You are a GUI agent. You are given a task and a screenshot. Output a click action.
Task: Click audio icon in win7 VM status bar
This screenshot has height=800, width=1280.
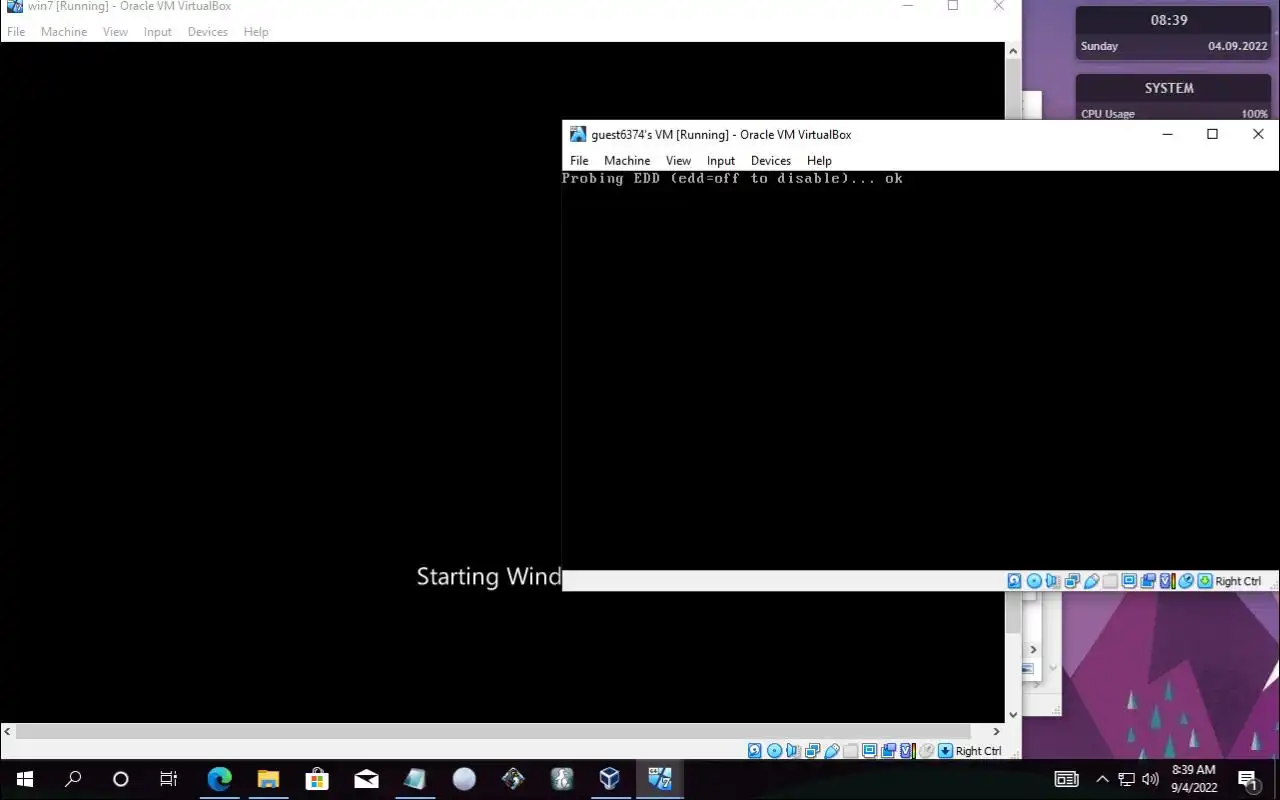click(x=792, y=751)
